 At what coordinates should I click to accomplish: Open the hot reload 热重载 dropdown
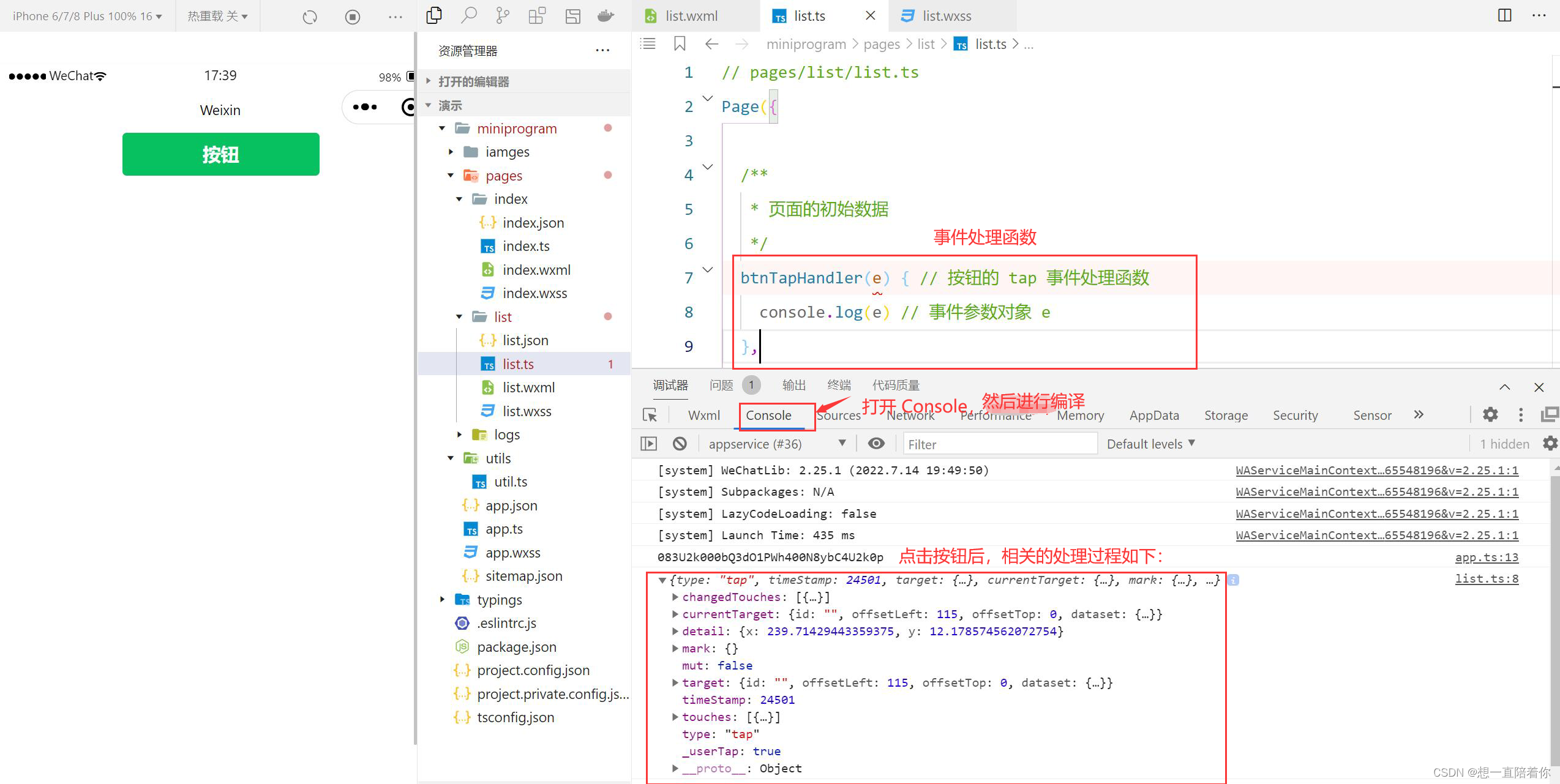[217, 17]
